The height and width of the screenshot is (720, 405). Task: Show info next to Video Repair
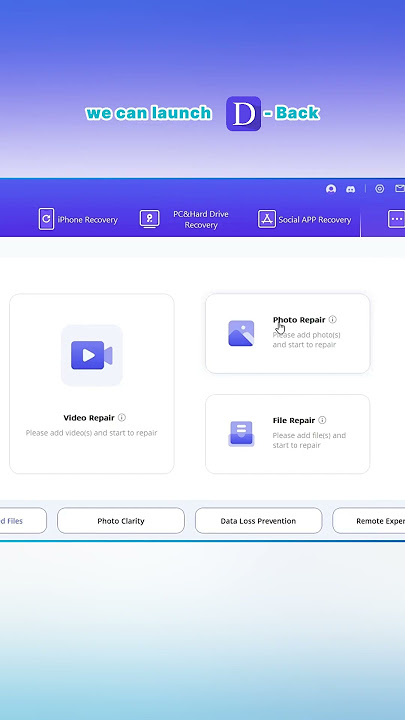pos(122,417)
